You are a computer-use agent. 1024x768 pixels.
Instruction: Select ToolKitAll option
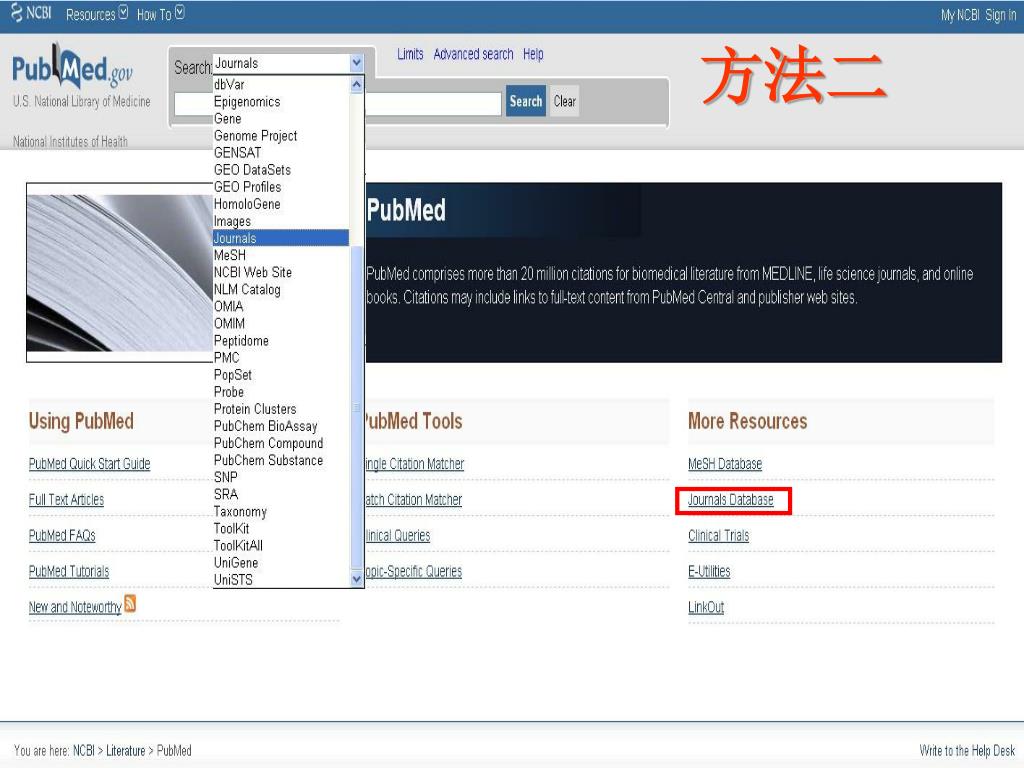(x=281, y=545)
